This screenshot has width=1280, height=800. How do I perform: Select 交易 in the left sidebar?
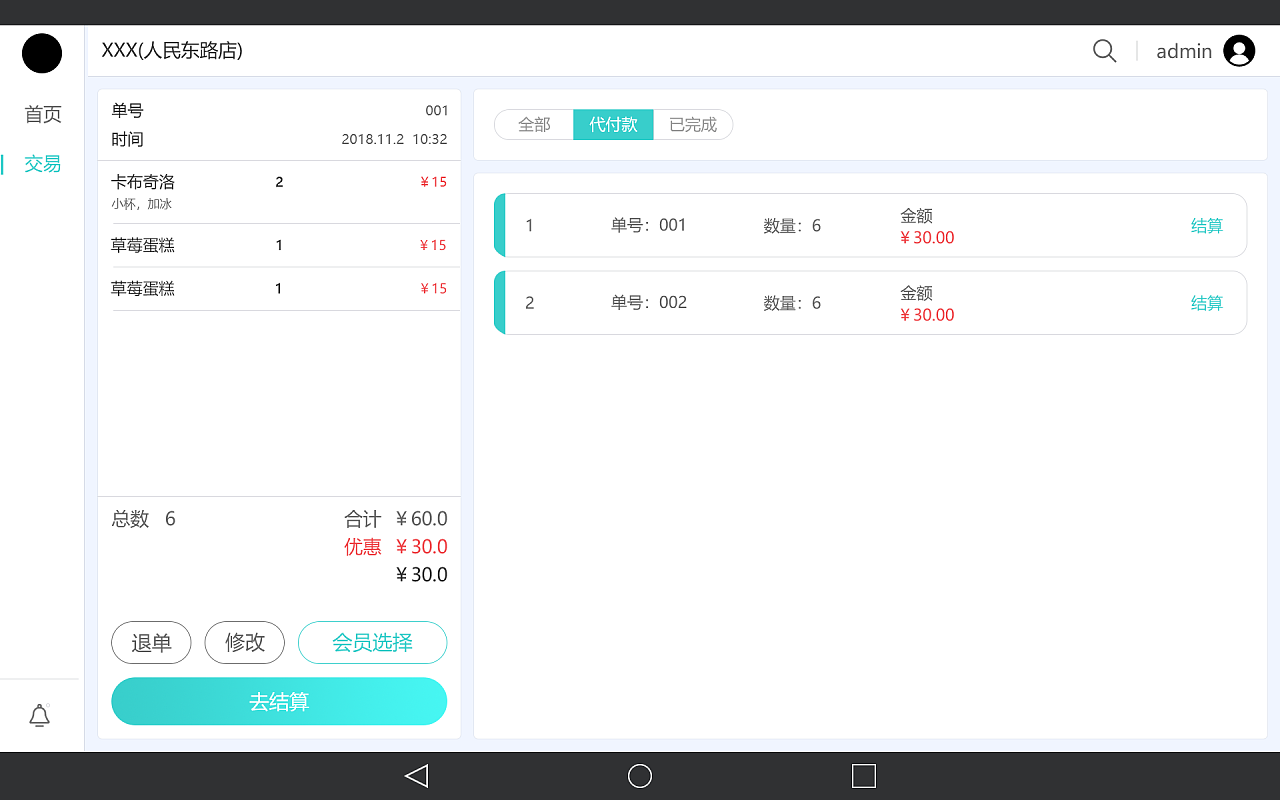pyautogui.click(x=41, y=163)
